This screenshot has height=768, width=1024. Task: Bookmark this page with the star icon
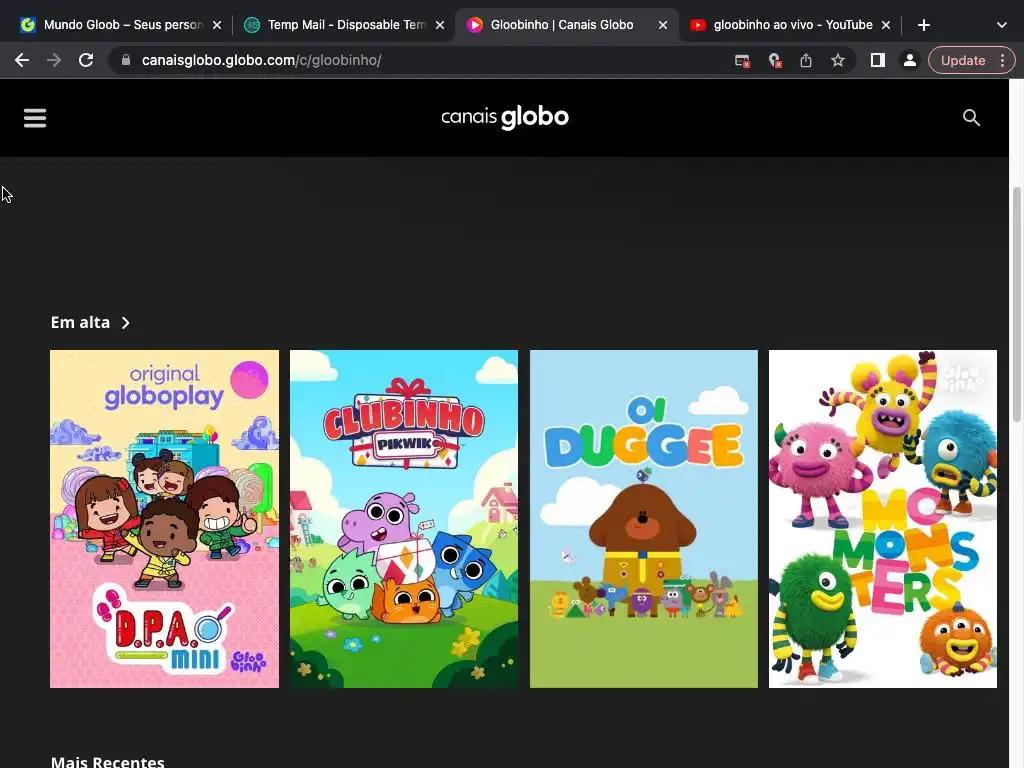tap(838, 61)
